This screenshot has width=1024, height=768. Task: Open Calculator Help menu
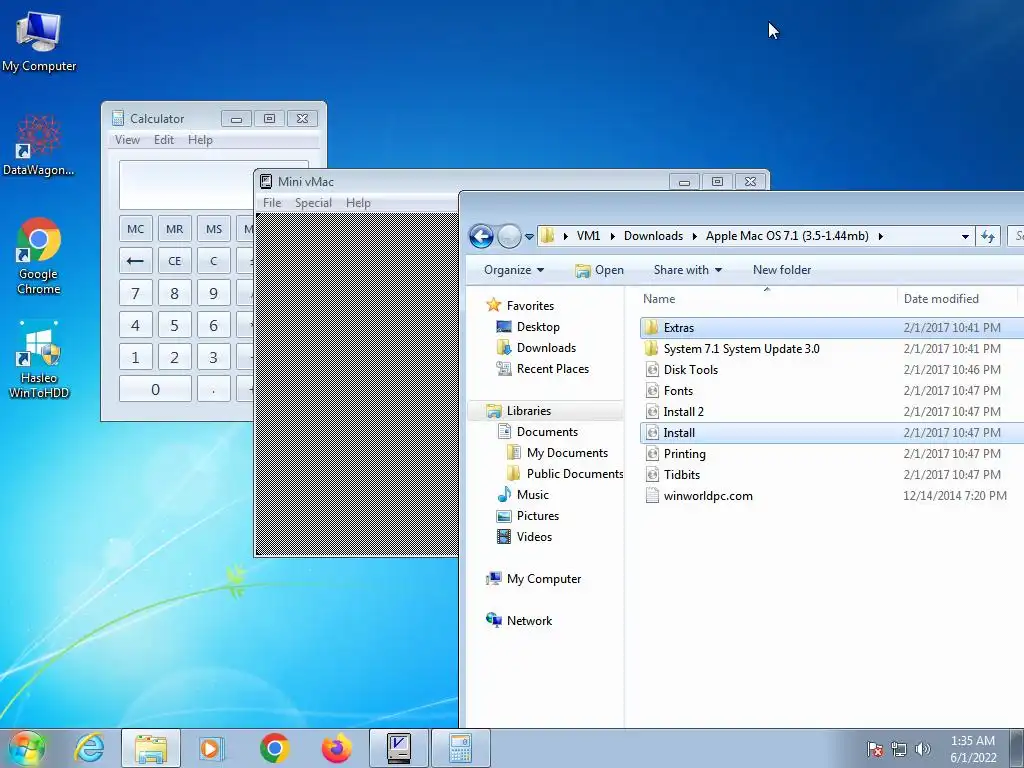(200, 140)
